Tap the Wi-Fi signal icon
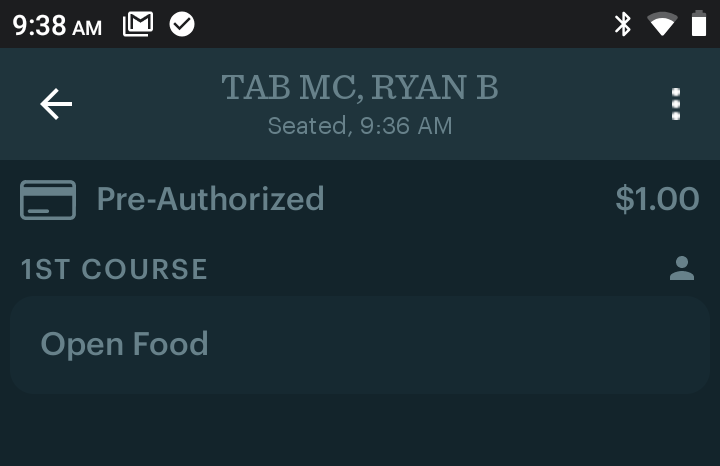 [x=661, y=24]
